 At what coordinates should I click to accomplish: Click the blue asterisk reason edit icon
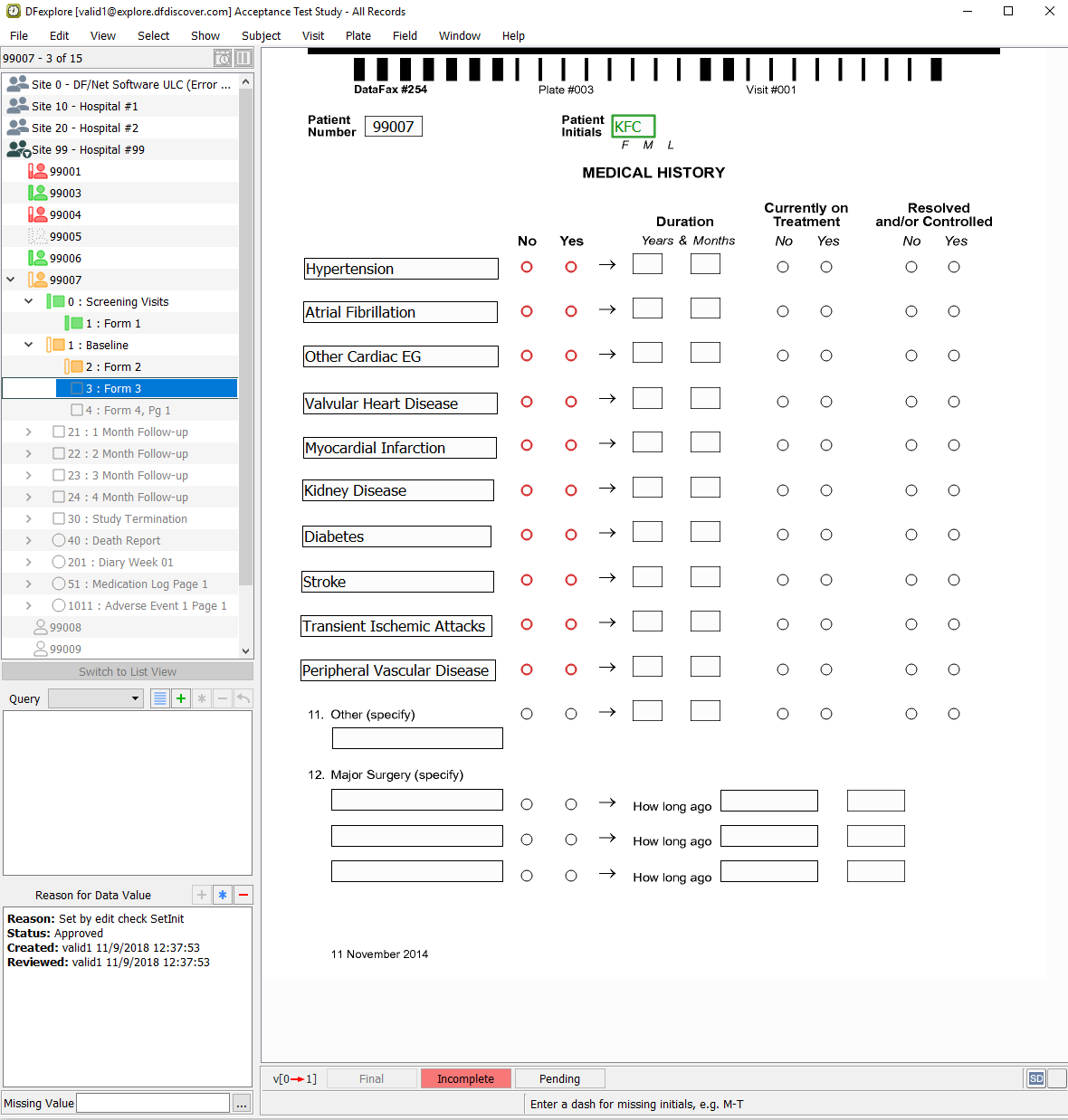pyautogui.click(x=223, y=895)
